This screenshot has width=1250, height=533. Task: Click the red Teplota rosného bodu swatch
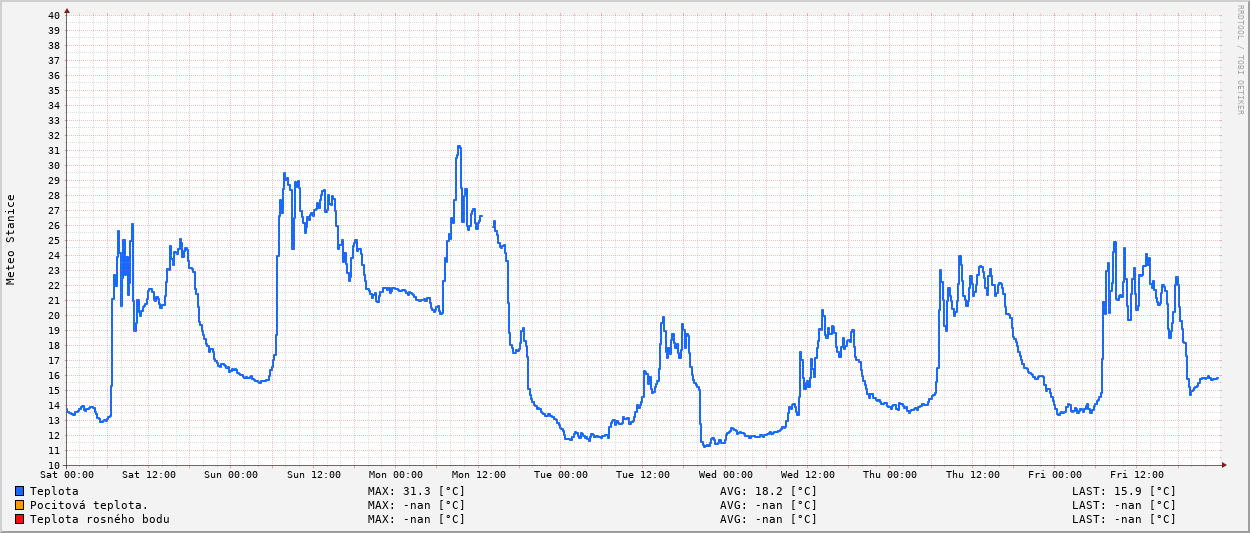[x=19, y=519]
